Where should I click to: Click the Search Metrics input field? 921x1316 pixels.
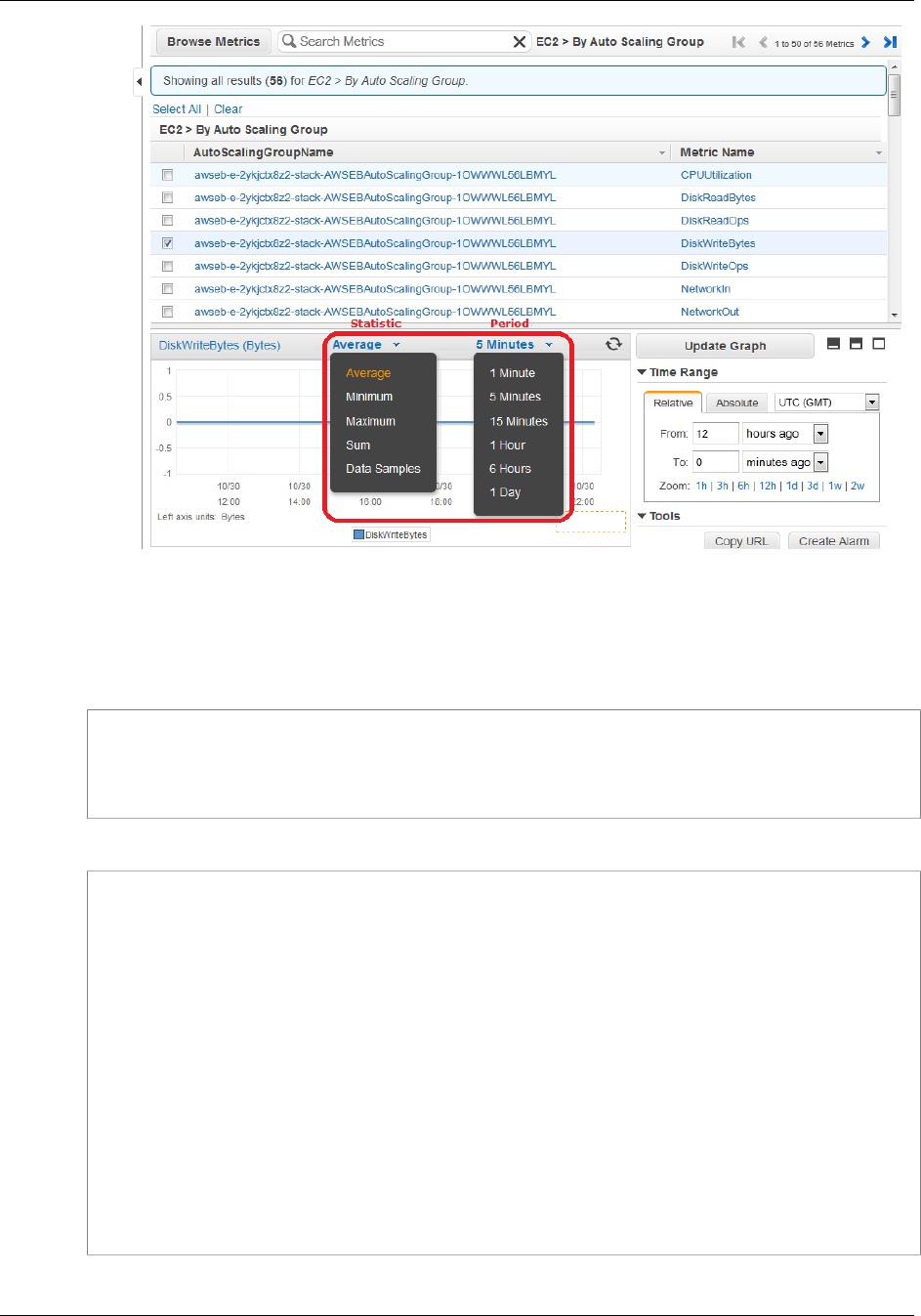pos(404,41)
